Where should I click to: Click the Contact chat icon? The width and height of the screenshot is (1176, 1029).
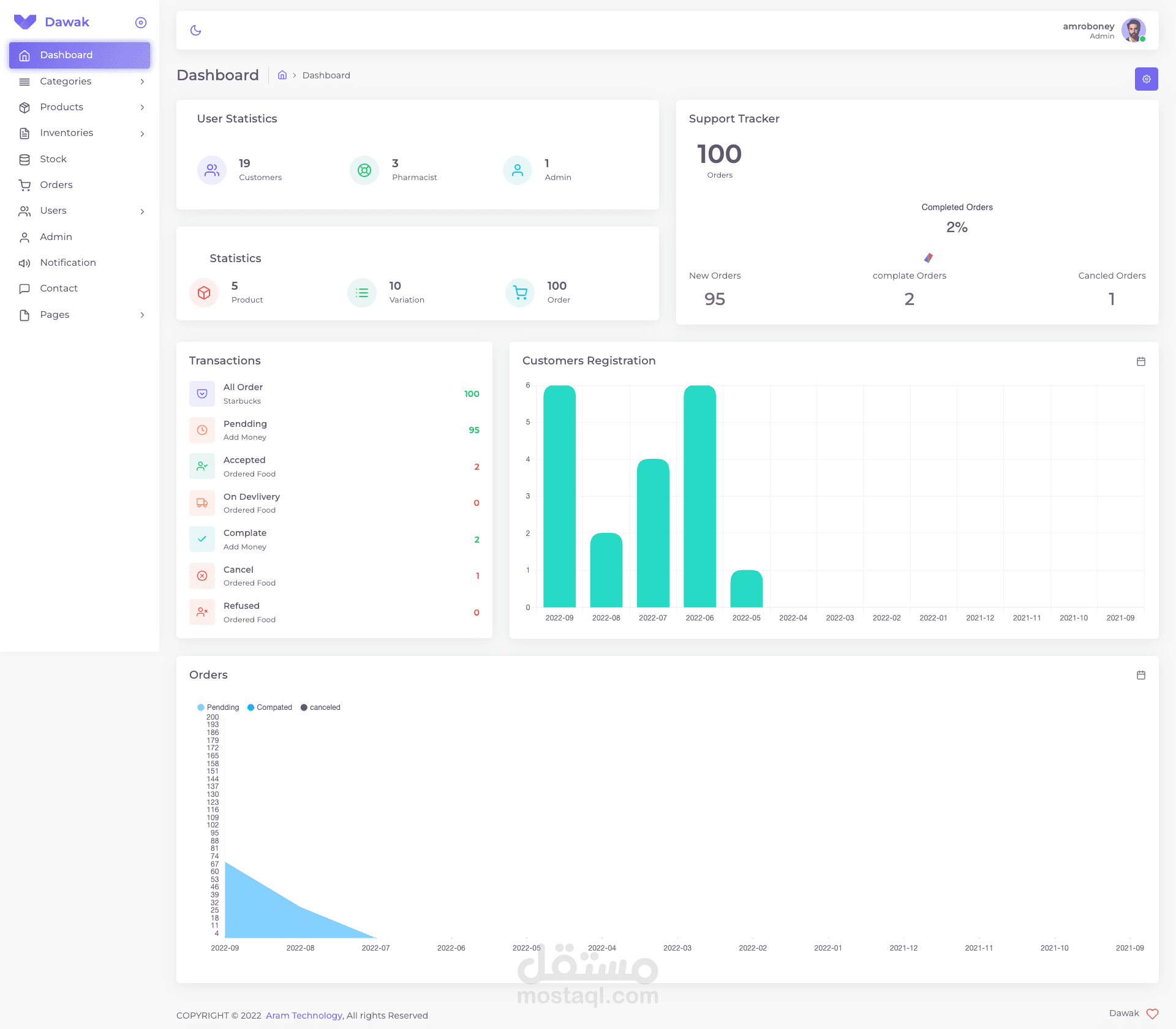(24, 288)
